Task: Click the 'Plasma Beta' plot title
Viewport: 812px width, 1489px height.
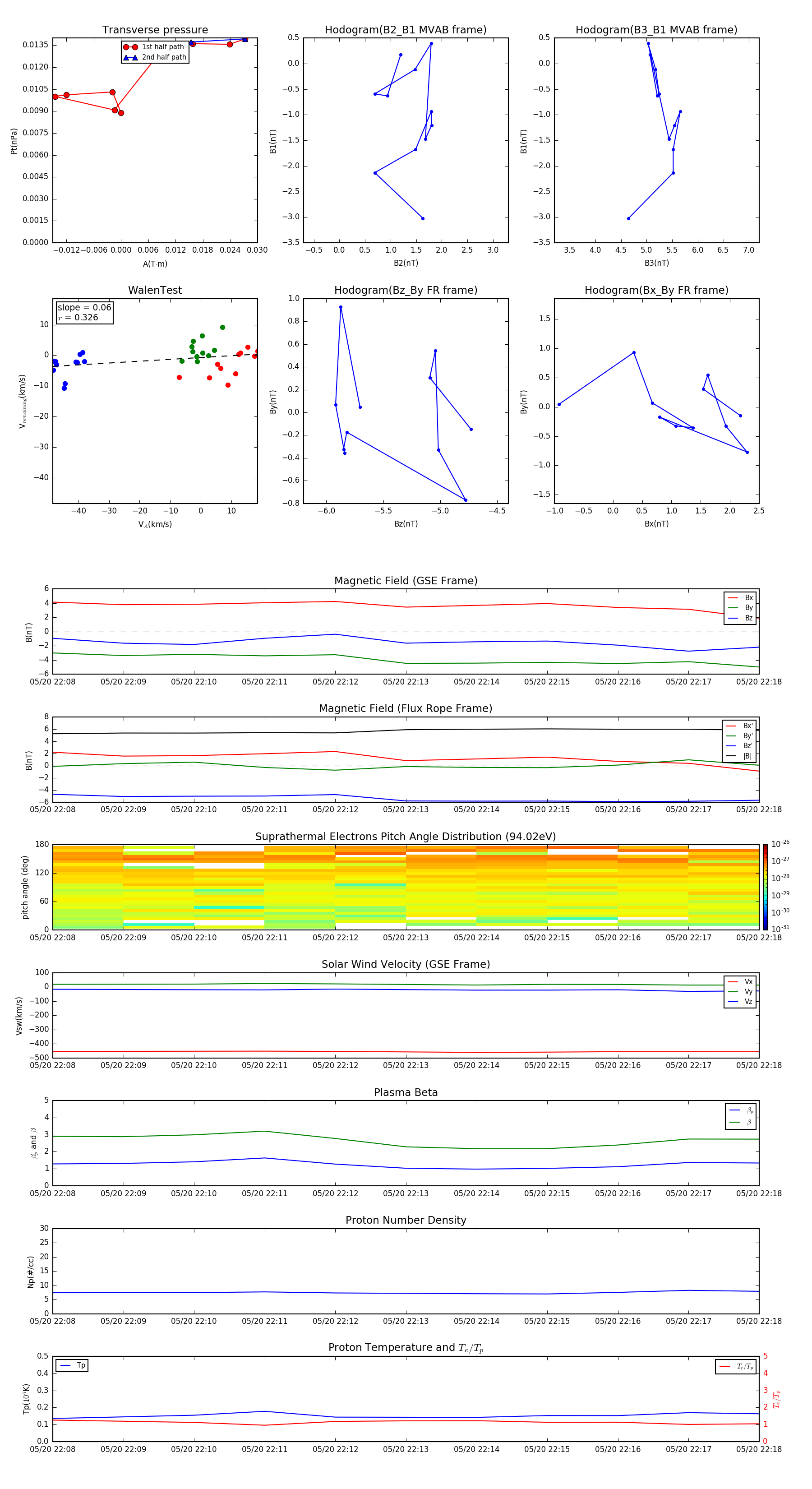Action: [406, 1093]
